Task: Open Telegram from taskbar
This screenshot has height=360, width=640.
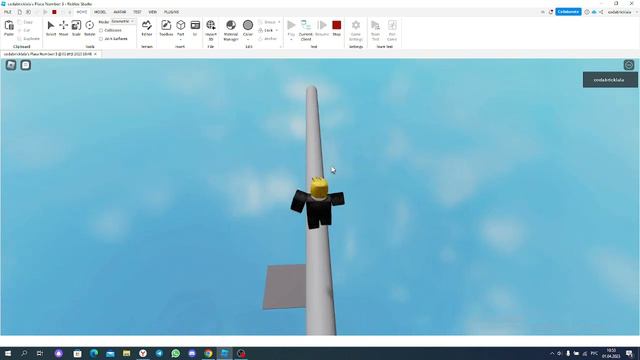Action: click(159, 353)
